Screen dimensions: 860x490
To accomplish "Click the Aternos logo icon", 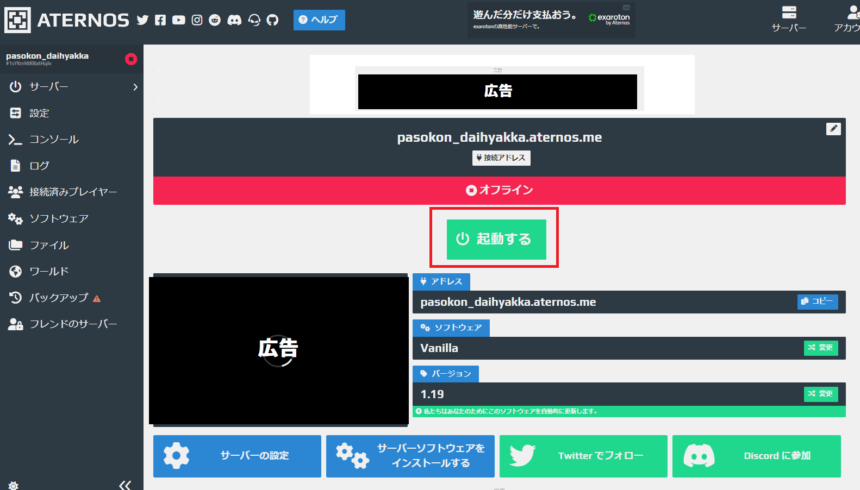I will tap(18, 20).
